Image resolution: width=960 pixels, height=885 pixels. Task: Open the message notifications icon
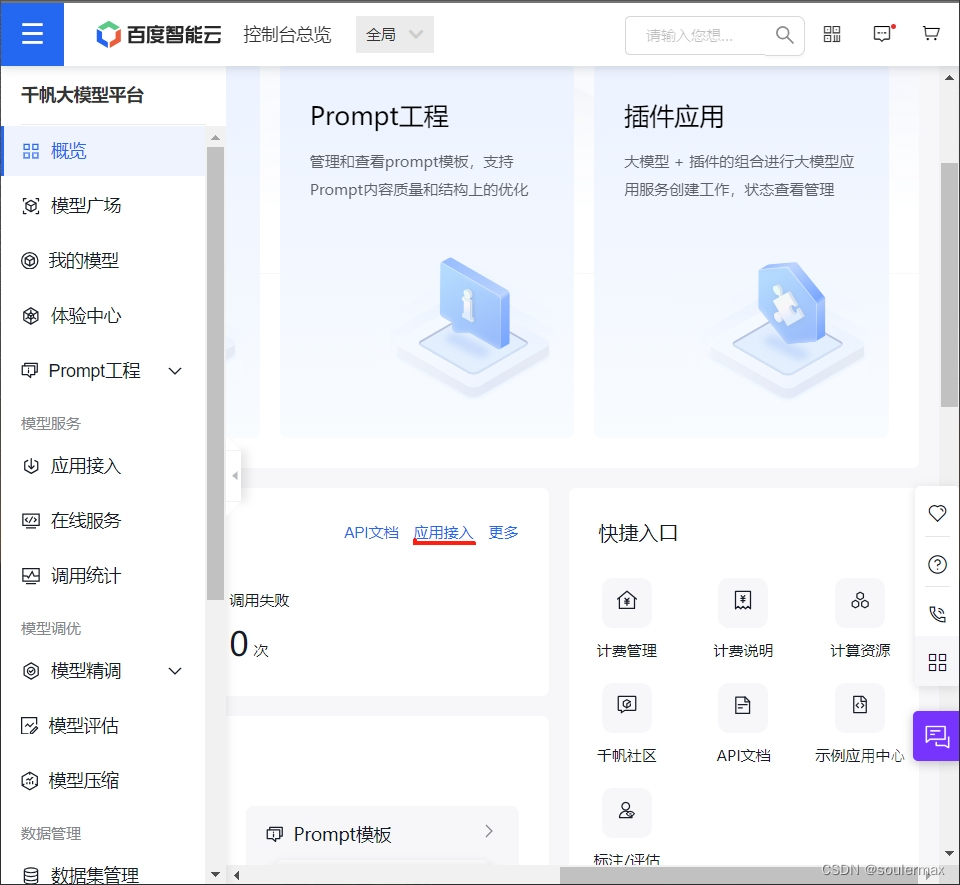882,34
